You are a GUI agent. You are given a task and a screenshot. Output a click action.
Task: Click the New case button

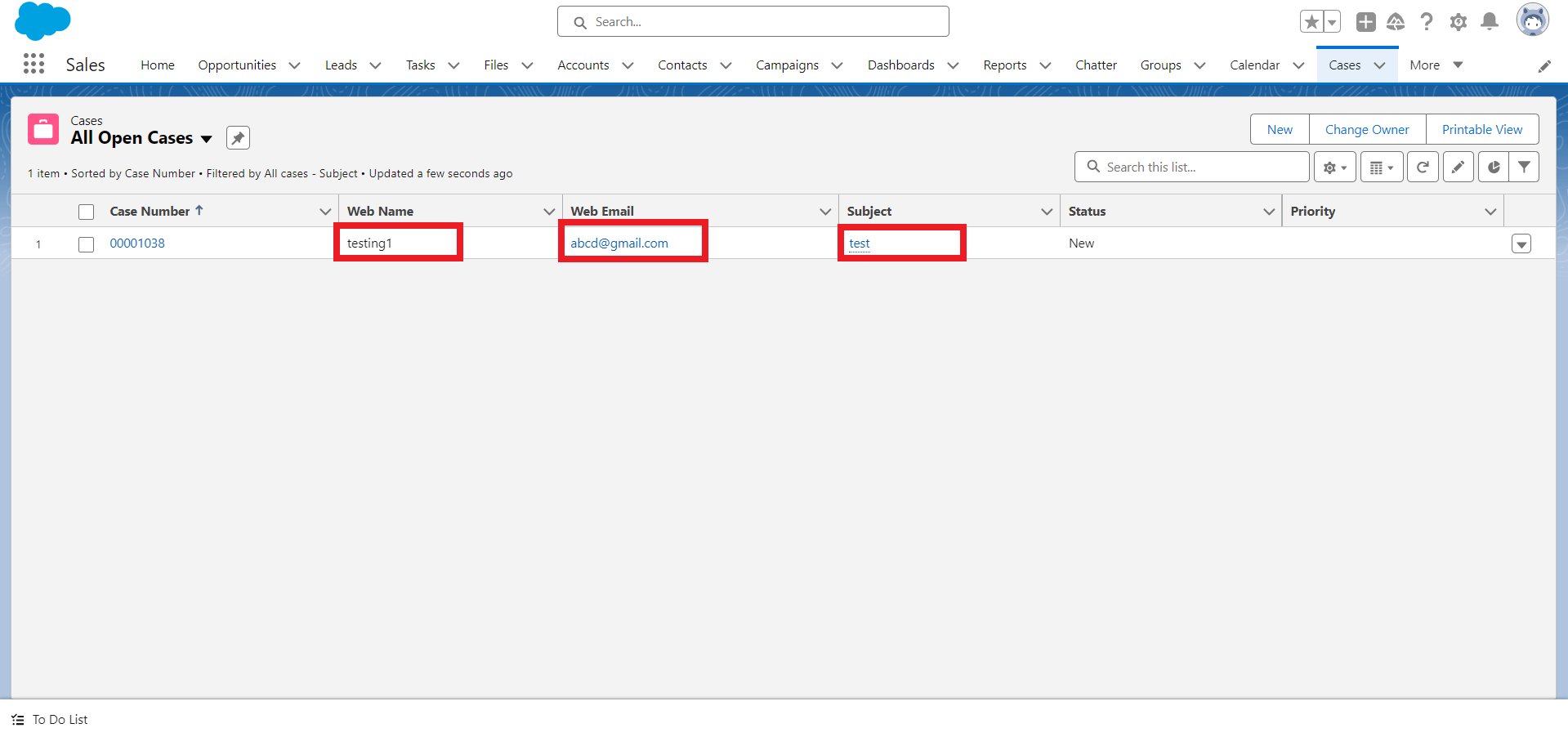1280,130
